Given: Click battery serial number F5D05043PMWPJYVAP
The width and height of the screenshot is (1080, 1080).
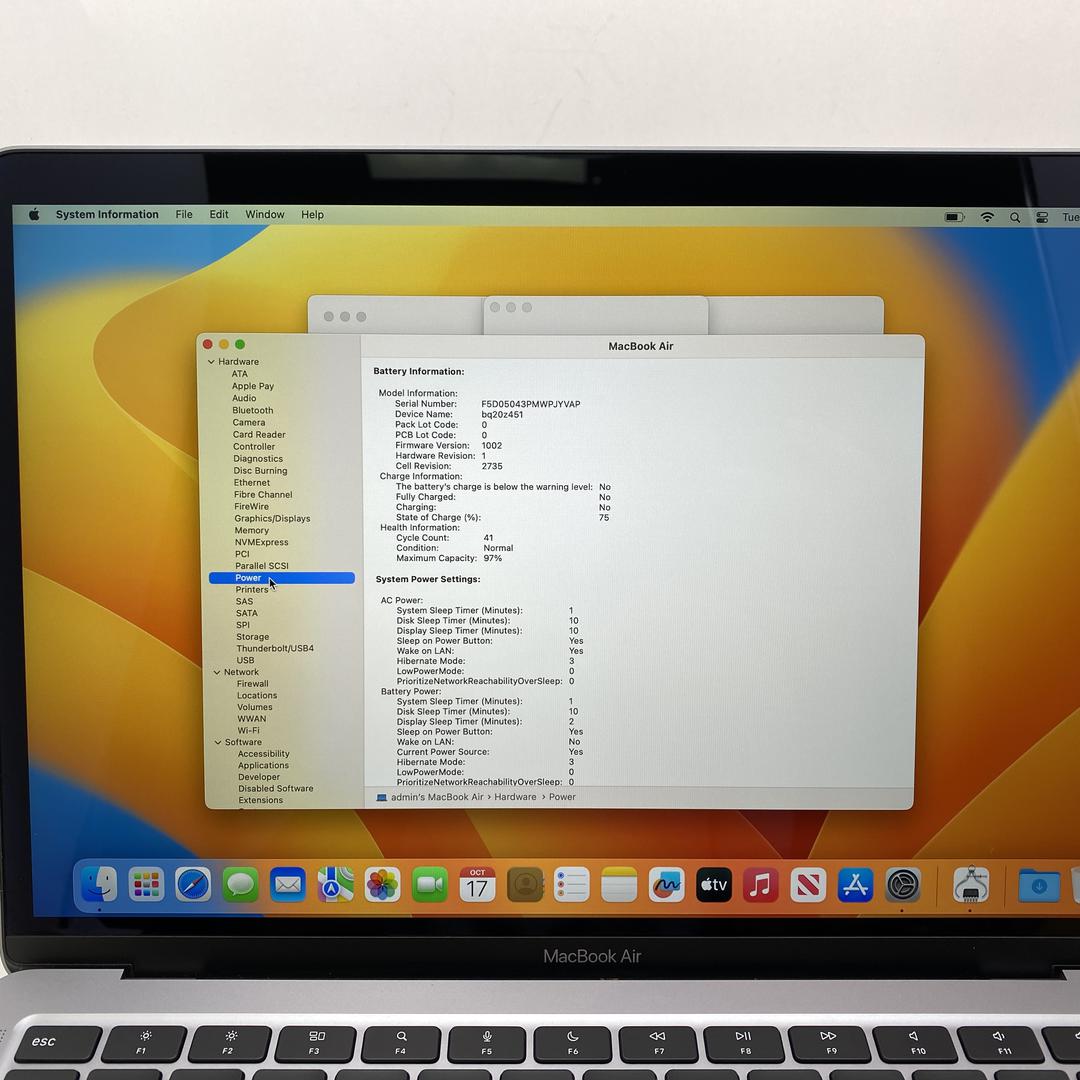Looking at the screenshot, I should coord(530,404).
